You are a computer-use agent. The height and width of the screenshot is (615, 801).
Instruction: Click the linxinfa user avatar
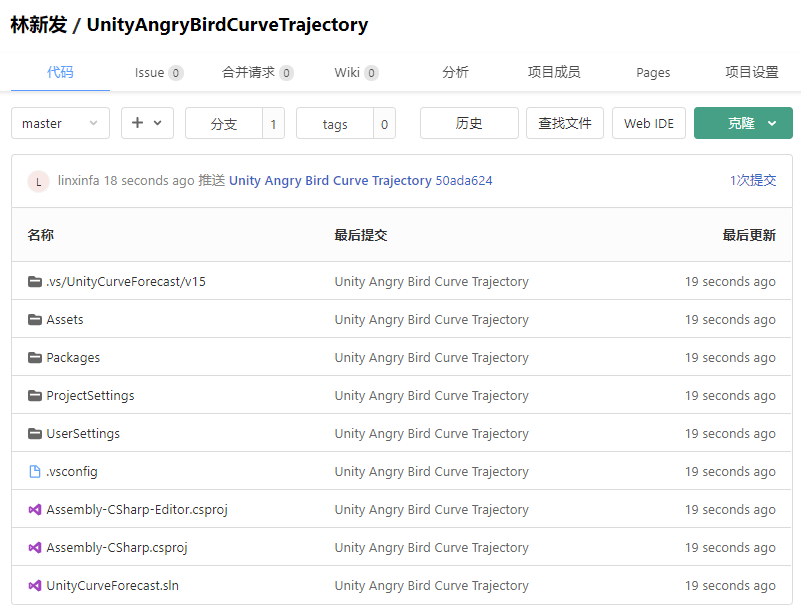(38, 181)
